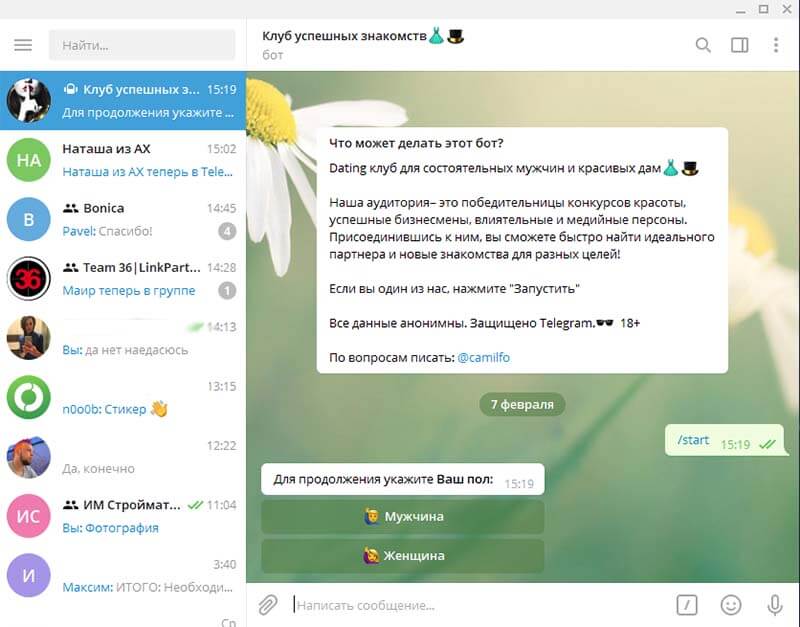Select the Мужчина button
800x627 pixels.
[403, 517]
